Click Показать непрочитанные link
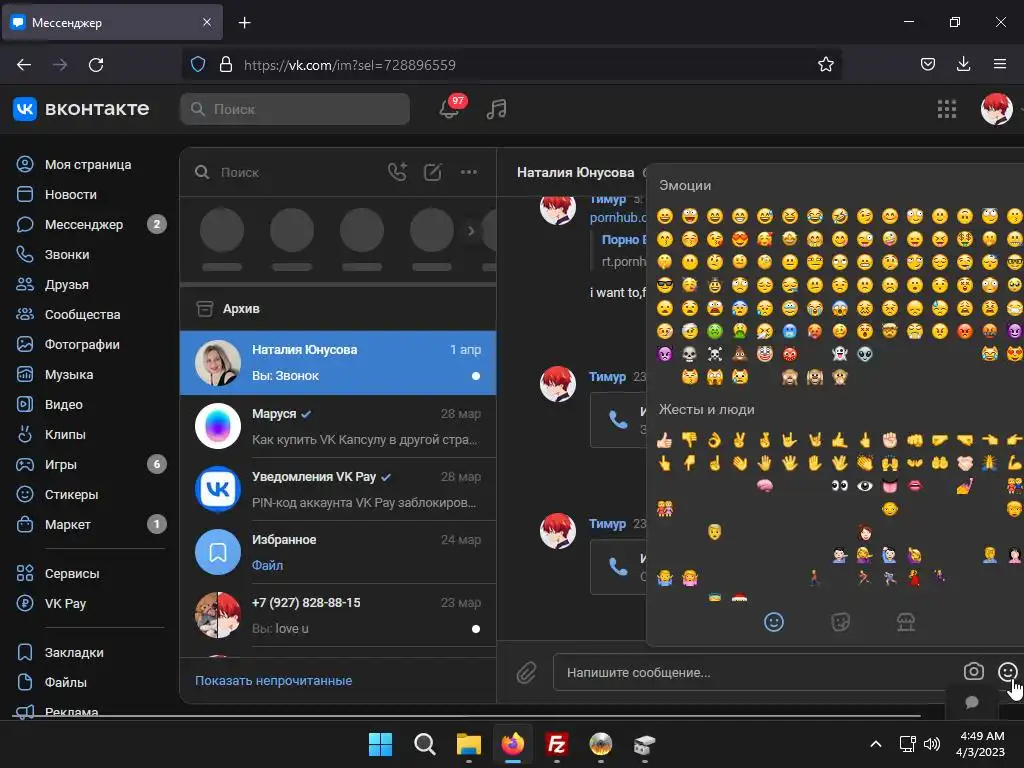 pos(274,680)
